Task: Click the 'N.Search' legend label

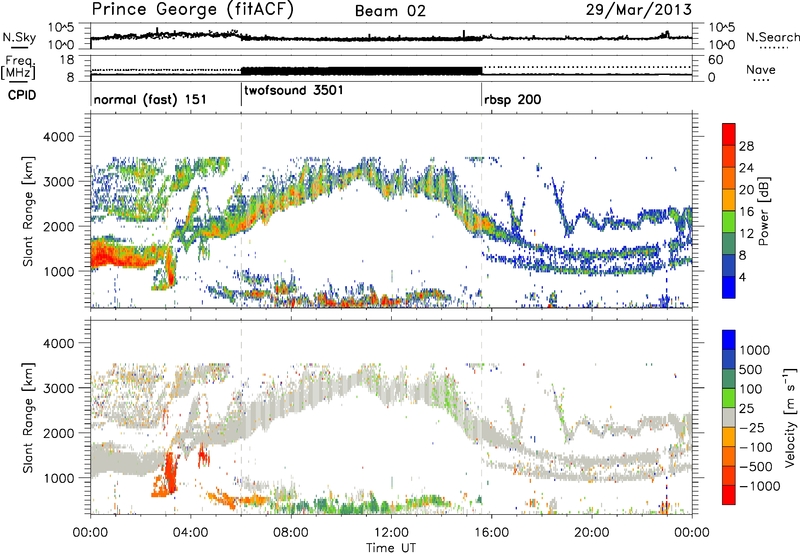Action: tap(772, 37)
